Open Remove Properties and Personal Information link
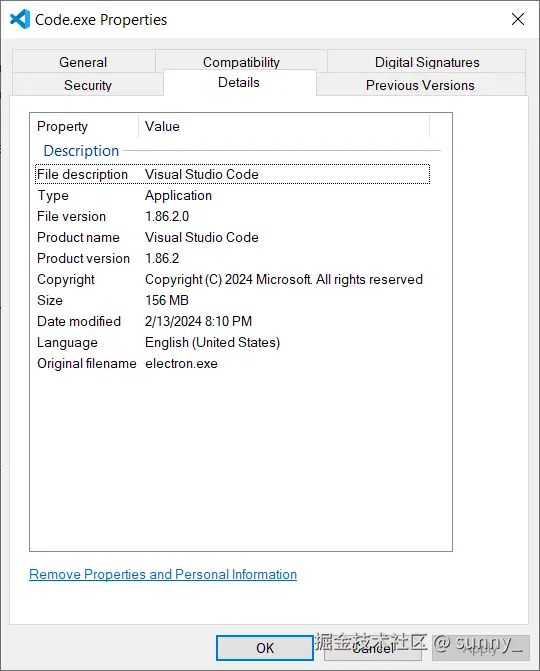 point(163,574)
